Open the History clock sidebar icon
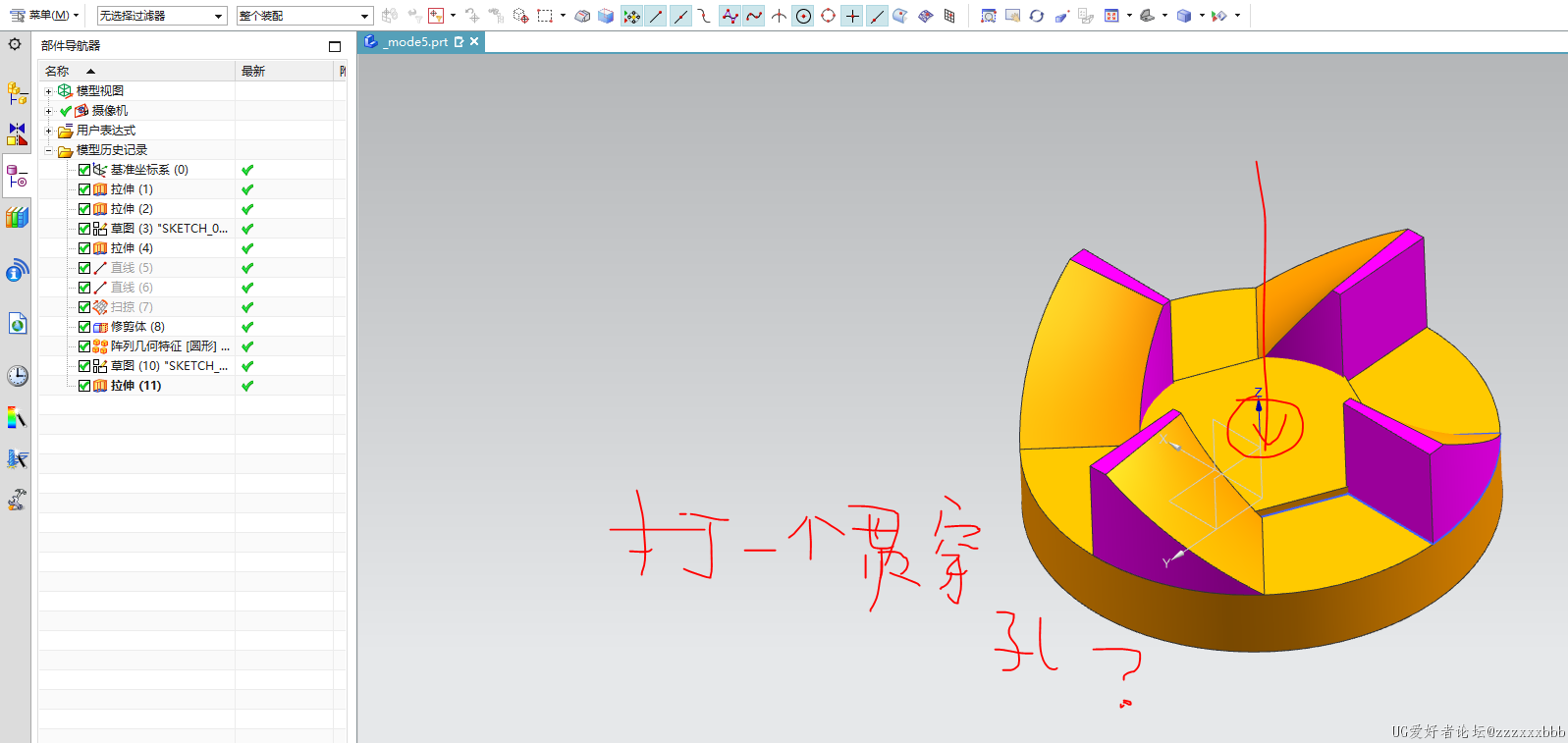This screenshot has width=1568, height=743. (17, 375)
